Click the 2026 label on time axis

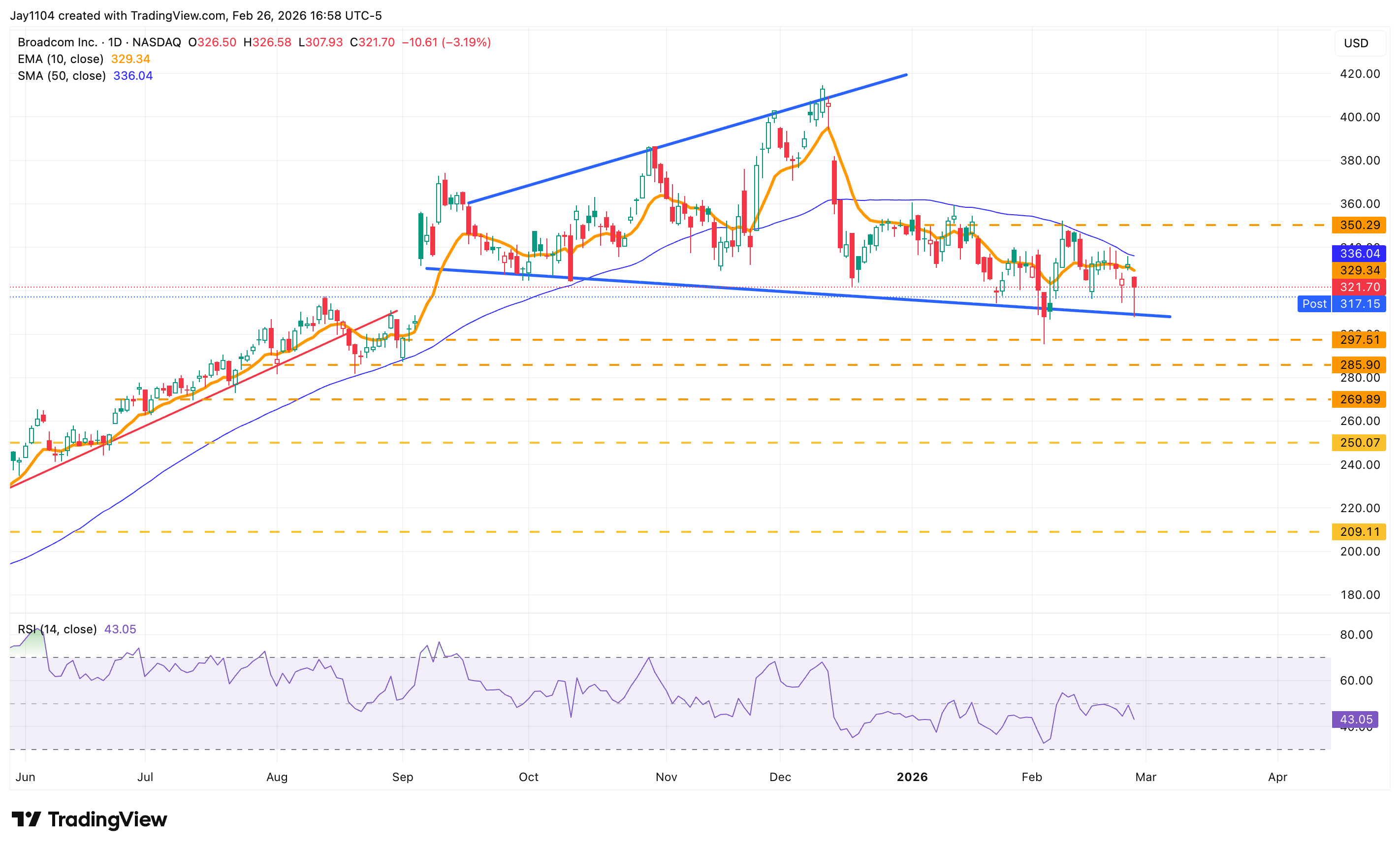click(914, 777)
